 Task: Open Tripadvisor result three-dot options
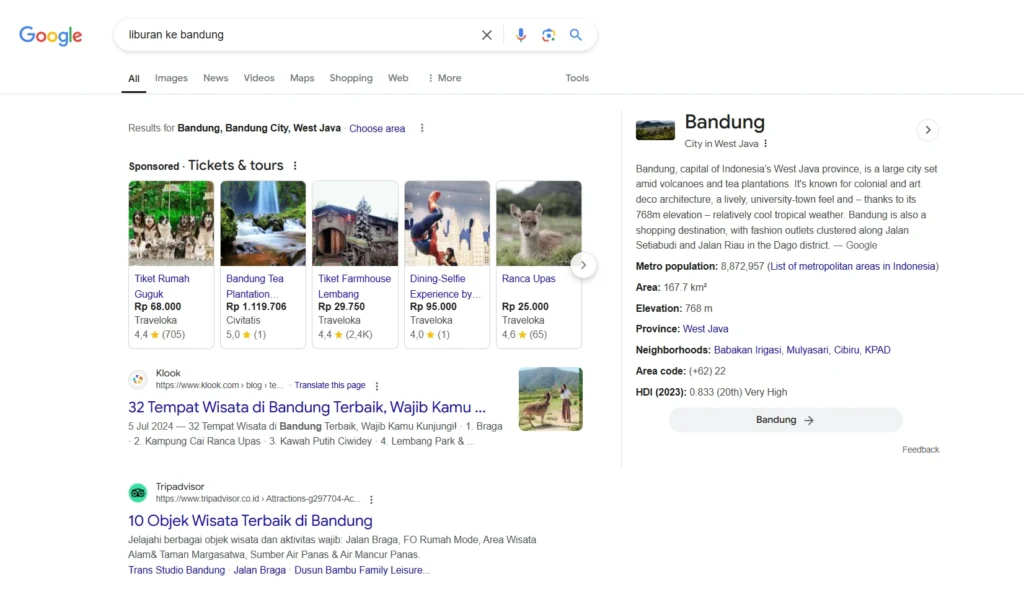[x=372, y=499]
